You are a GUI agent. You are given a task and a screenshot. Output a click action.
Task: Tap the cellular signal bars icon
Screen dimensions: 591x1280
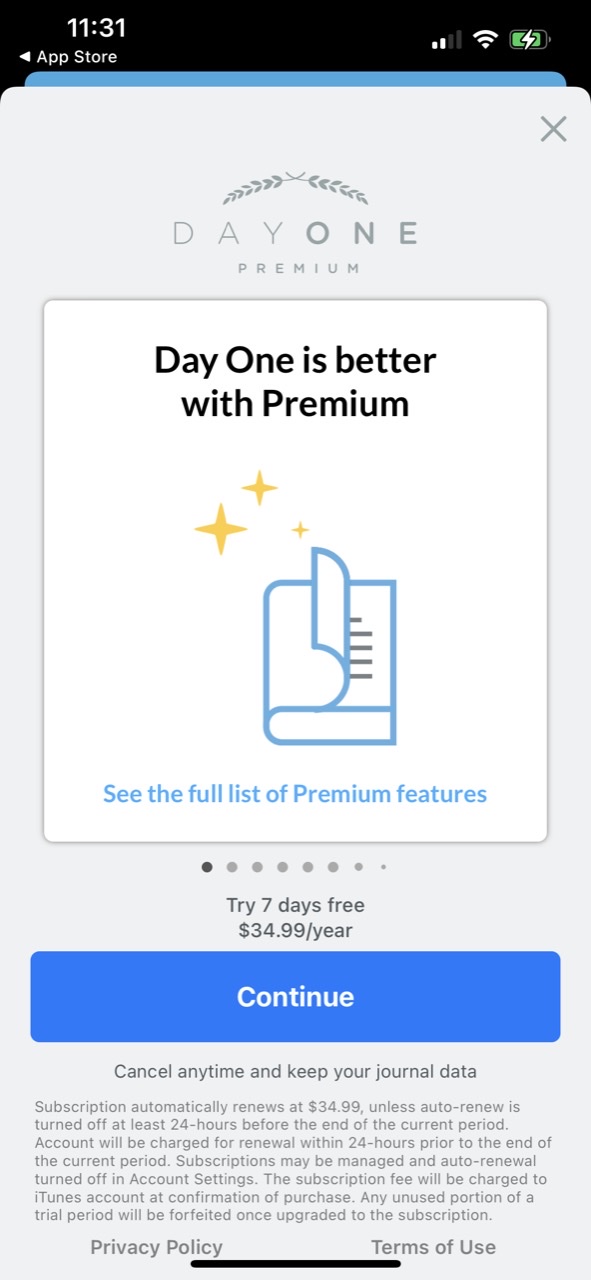pos(446,40)
